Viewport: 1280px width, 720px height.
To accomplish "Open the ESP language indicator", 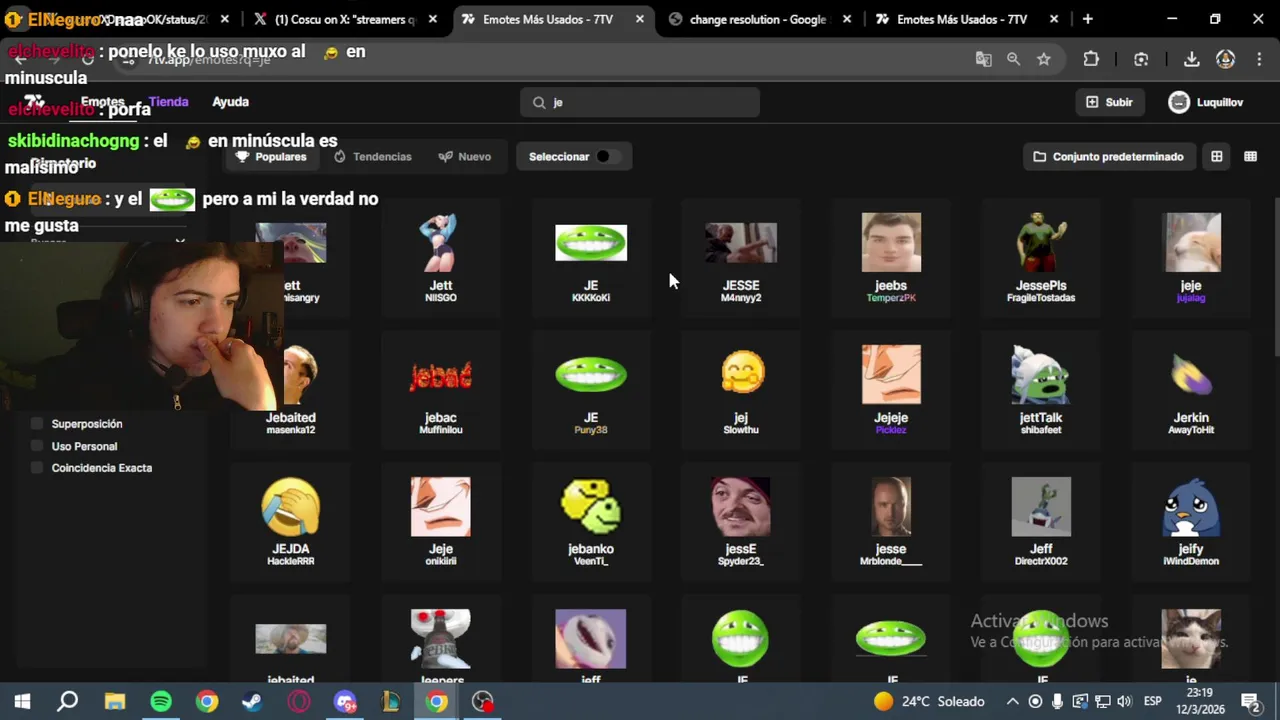I will coord(1152,701).
